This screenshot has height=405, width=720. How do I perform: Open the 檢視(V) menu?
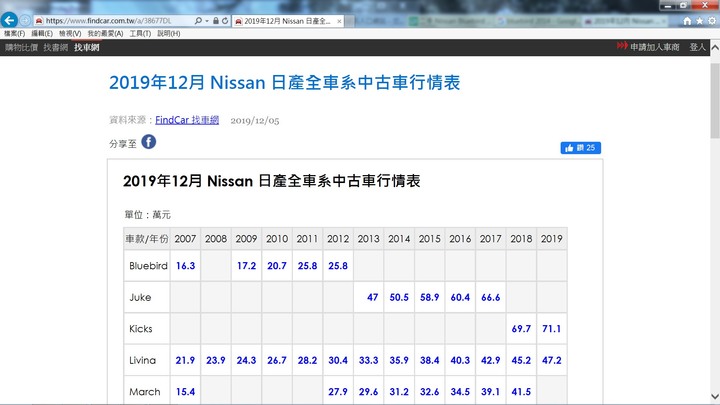[70, 34]
